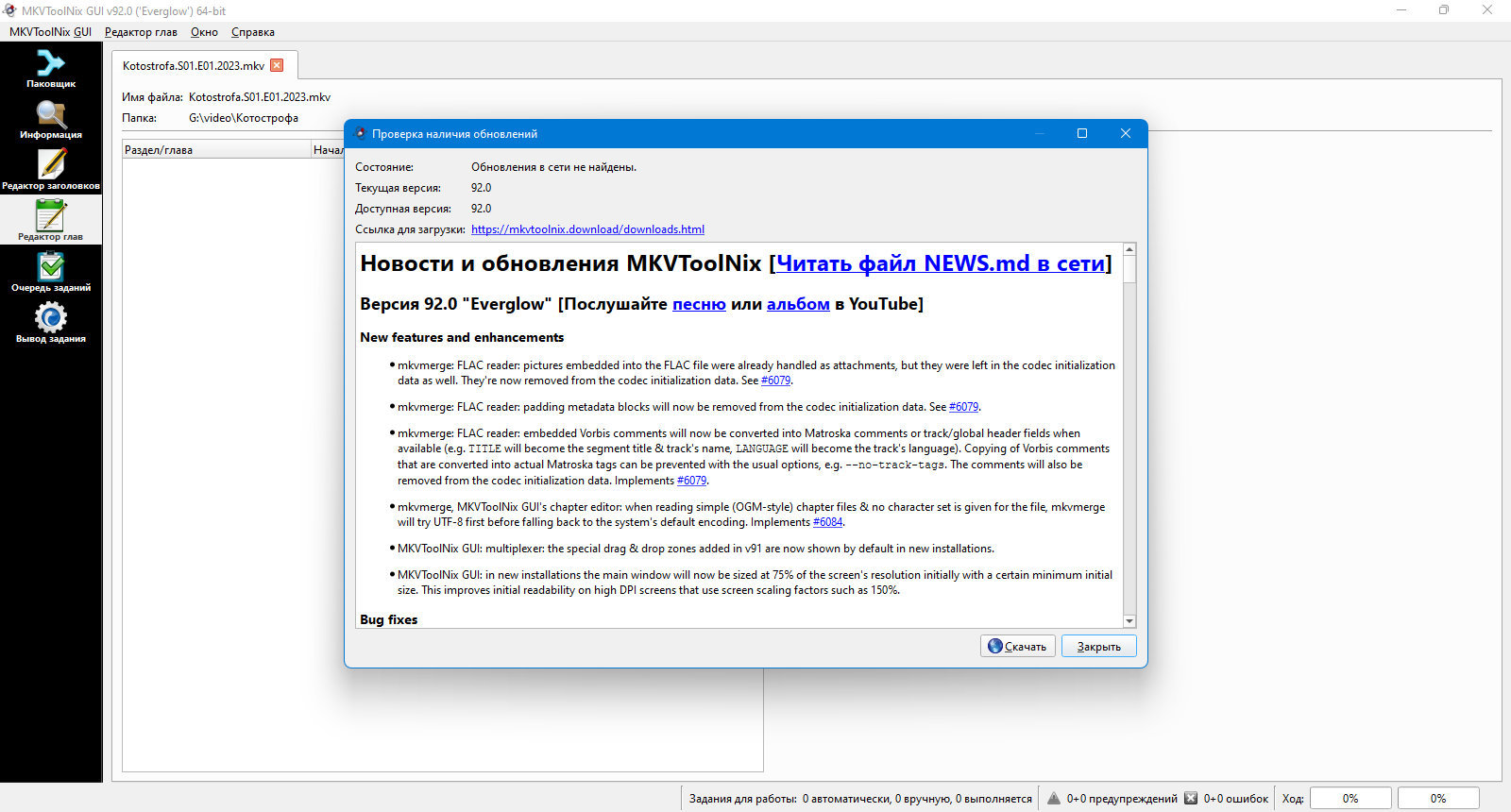Click the Раздел/глава column header
The height and width of the screenshot is (812, 1511).
pyautogui.click(x=217, y=150)
